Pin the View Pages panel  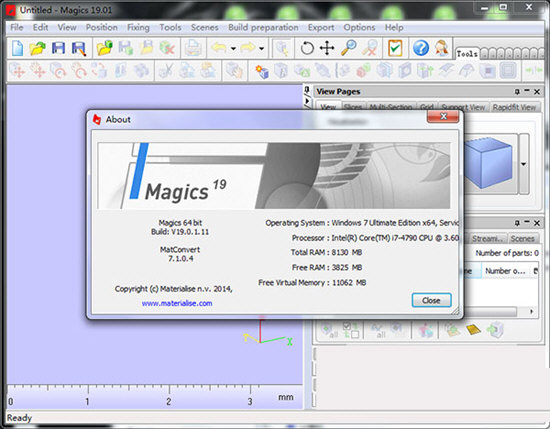point(517,92)
